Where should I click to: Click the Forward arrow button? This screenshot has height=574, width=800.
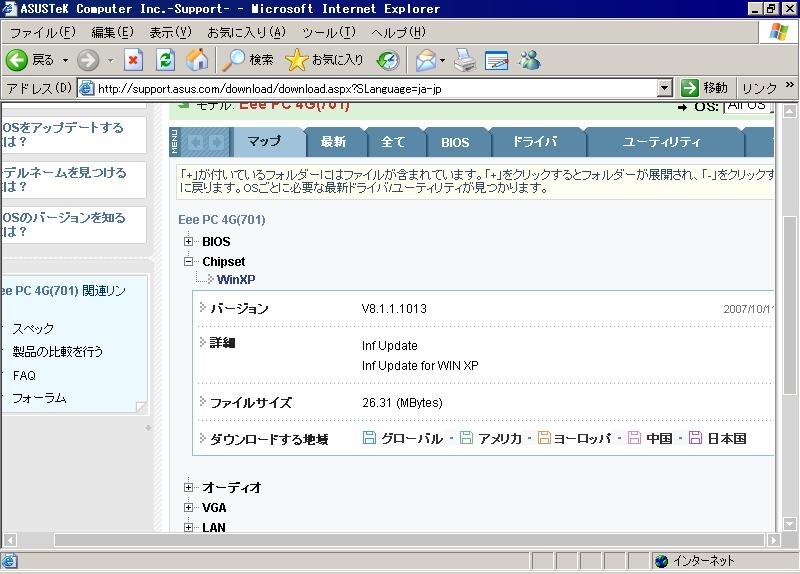[88, 60]
